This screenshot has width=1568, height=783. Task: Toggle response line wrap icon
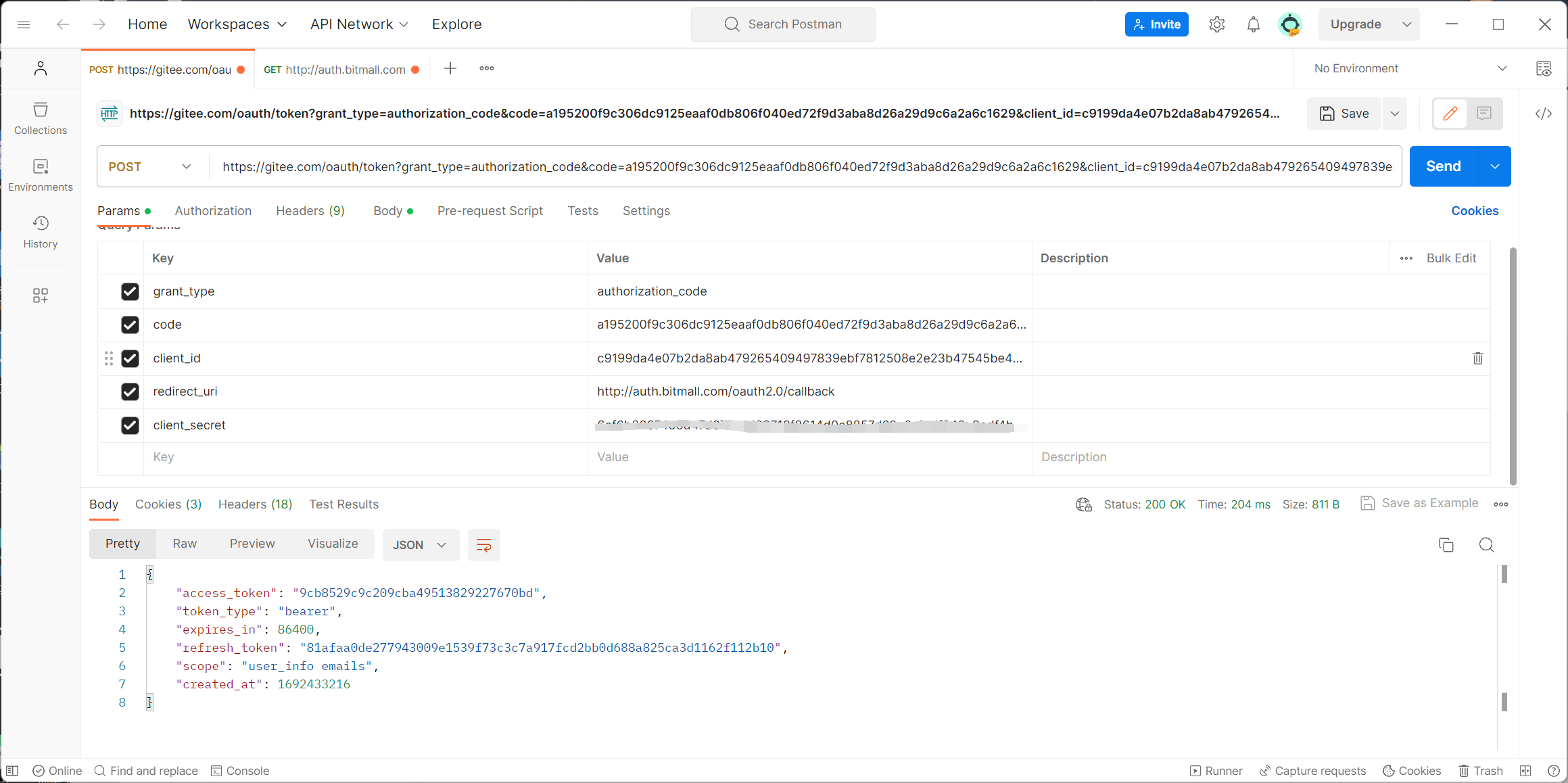point(483,545)
